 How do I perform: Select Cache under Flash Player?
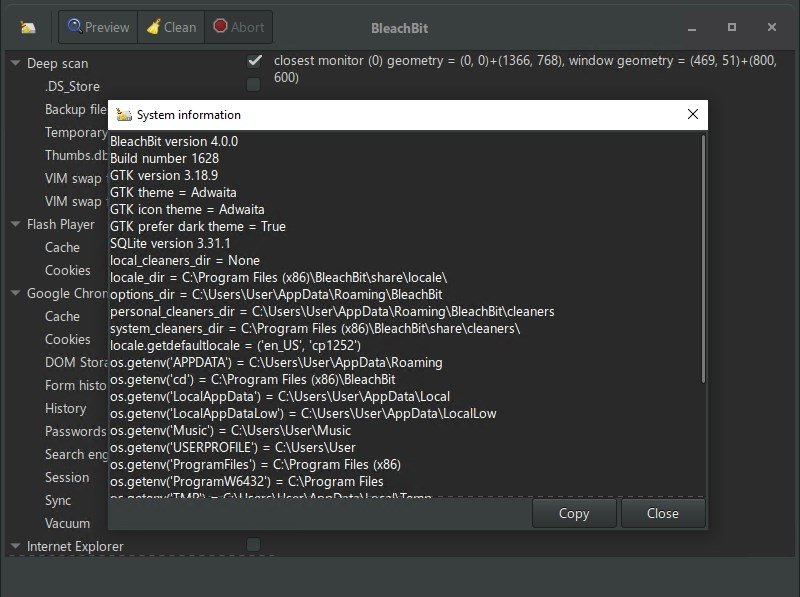click(62, 247)
